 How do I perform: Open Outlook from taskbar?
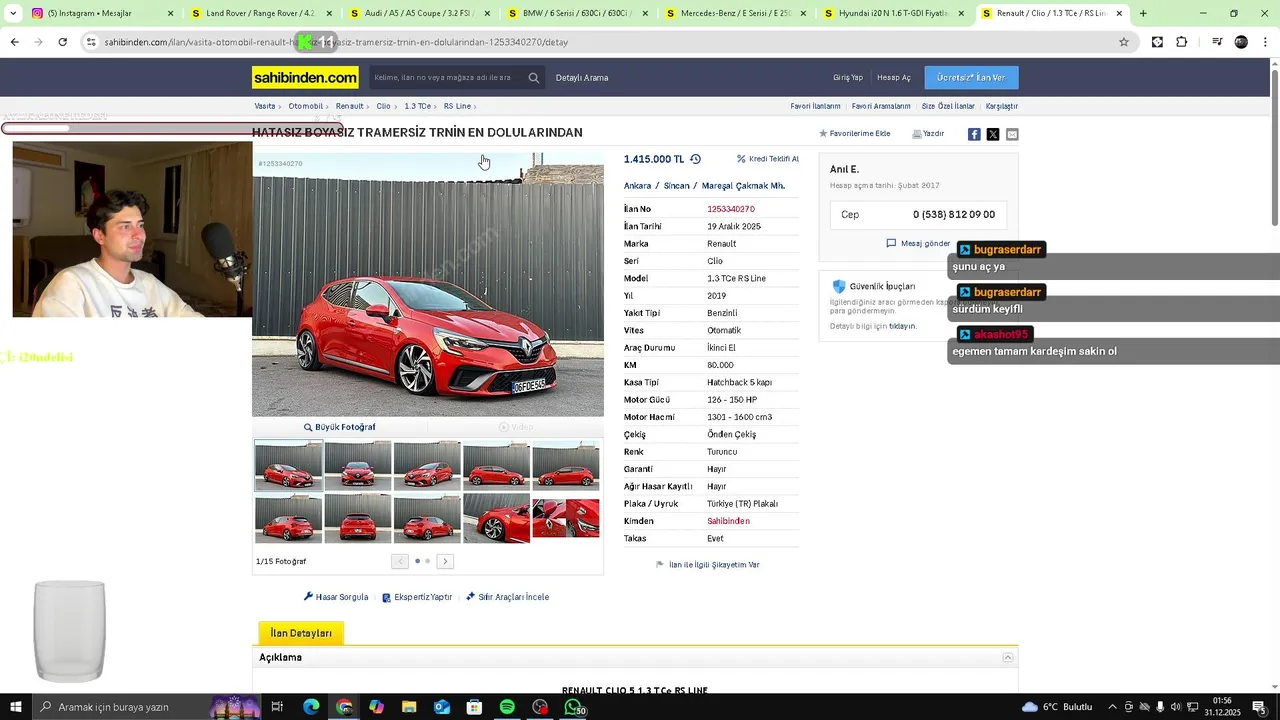[x=442, y=707]
